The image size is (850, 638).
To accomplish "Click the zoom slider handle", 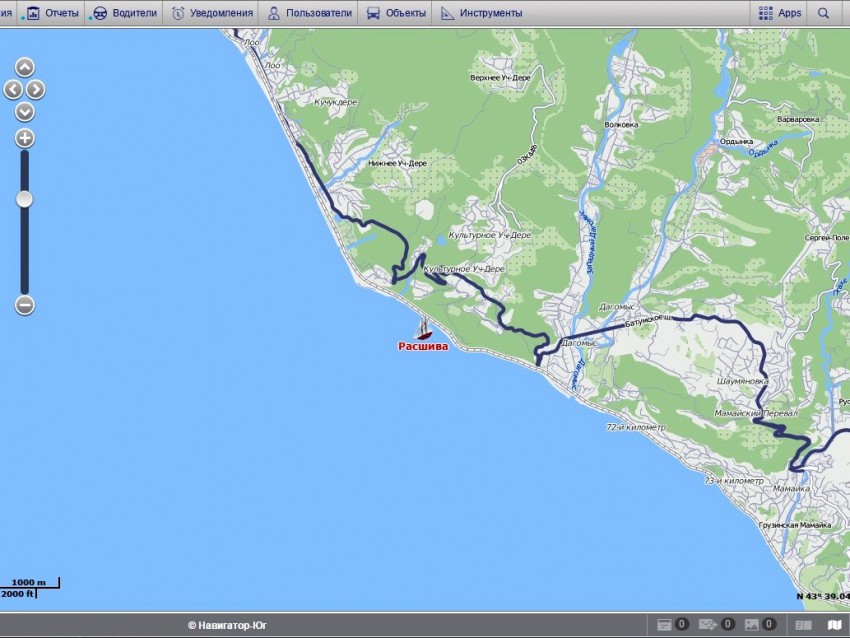I will (x=25, y=199).
